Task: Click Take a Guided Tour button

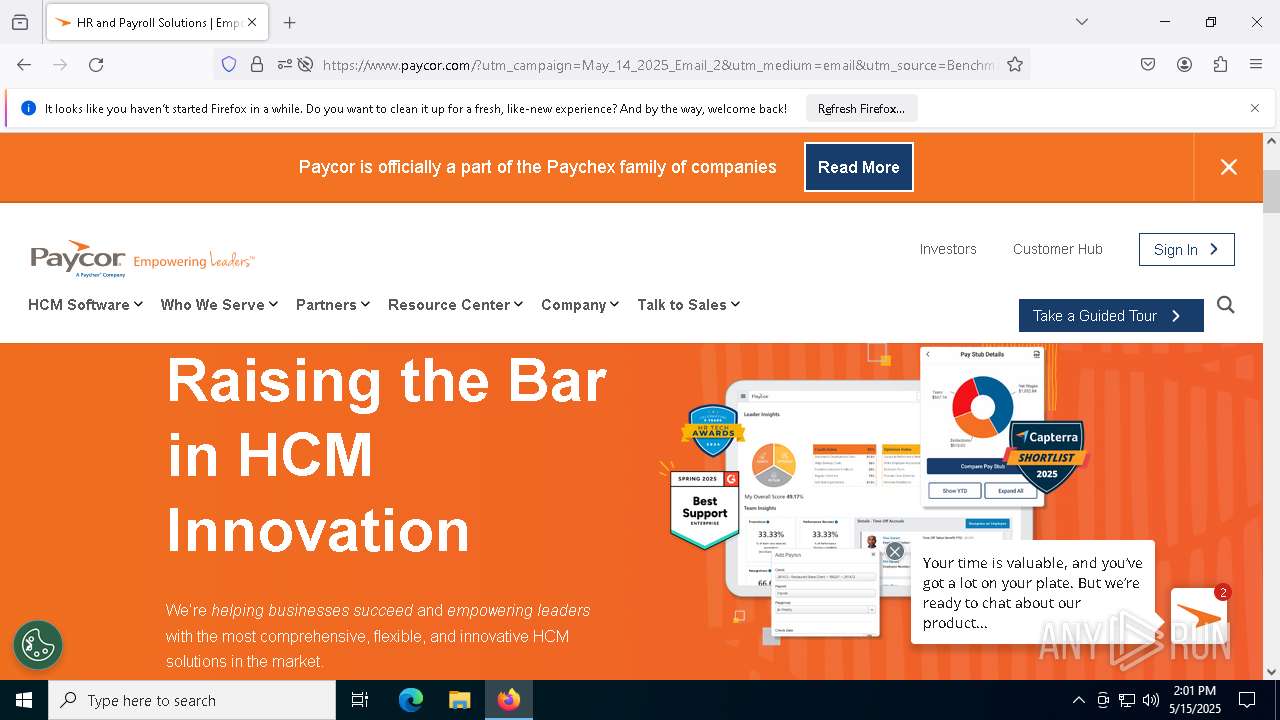Action: click(1111, 315)
